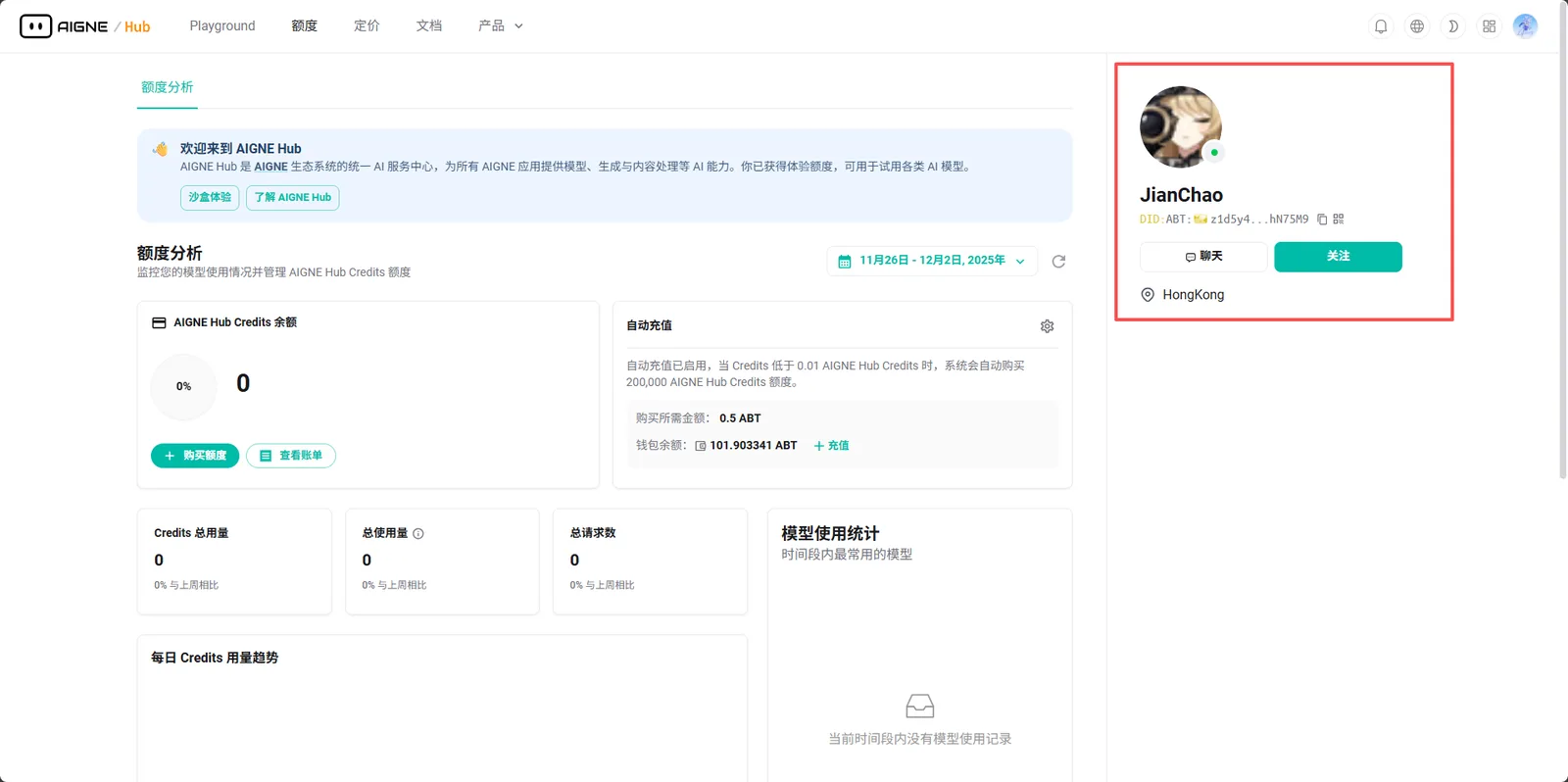
Task: Select the 额度分析 tab
Action: coord(168,87)
